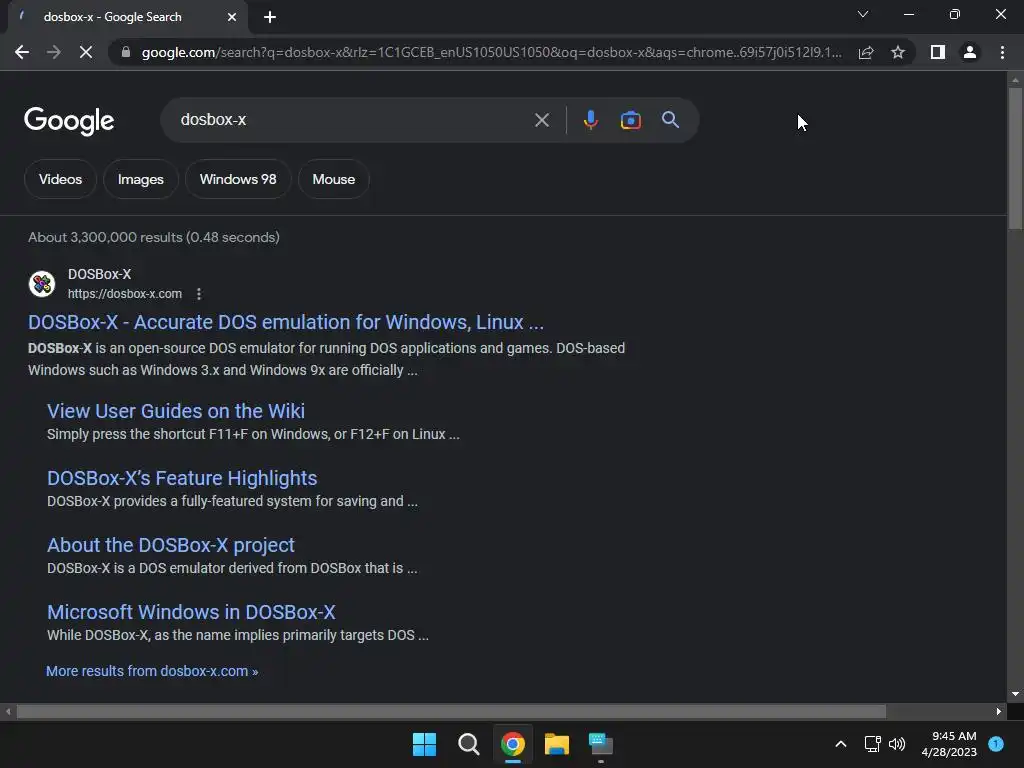Image resolution: width=1024 pixels, height=768 pixels.
Task: Open File Explorer from taskbar
Action: tap(556, 744)
